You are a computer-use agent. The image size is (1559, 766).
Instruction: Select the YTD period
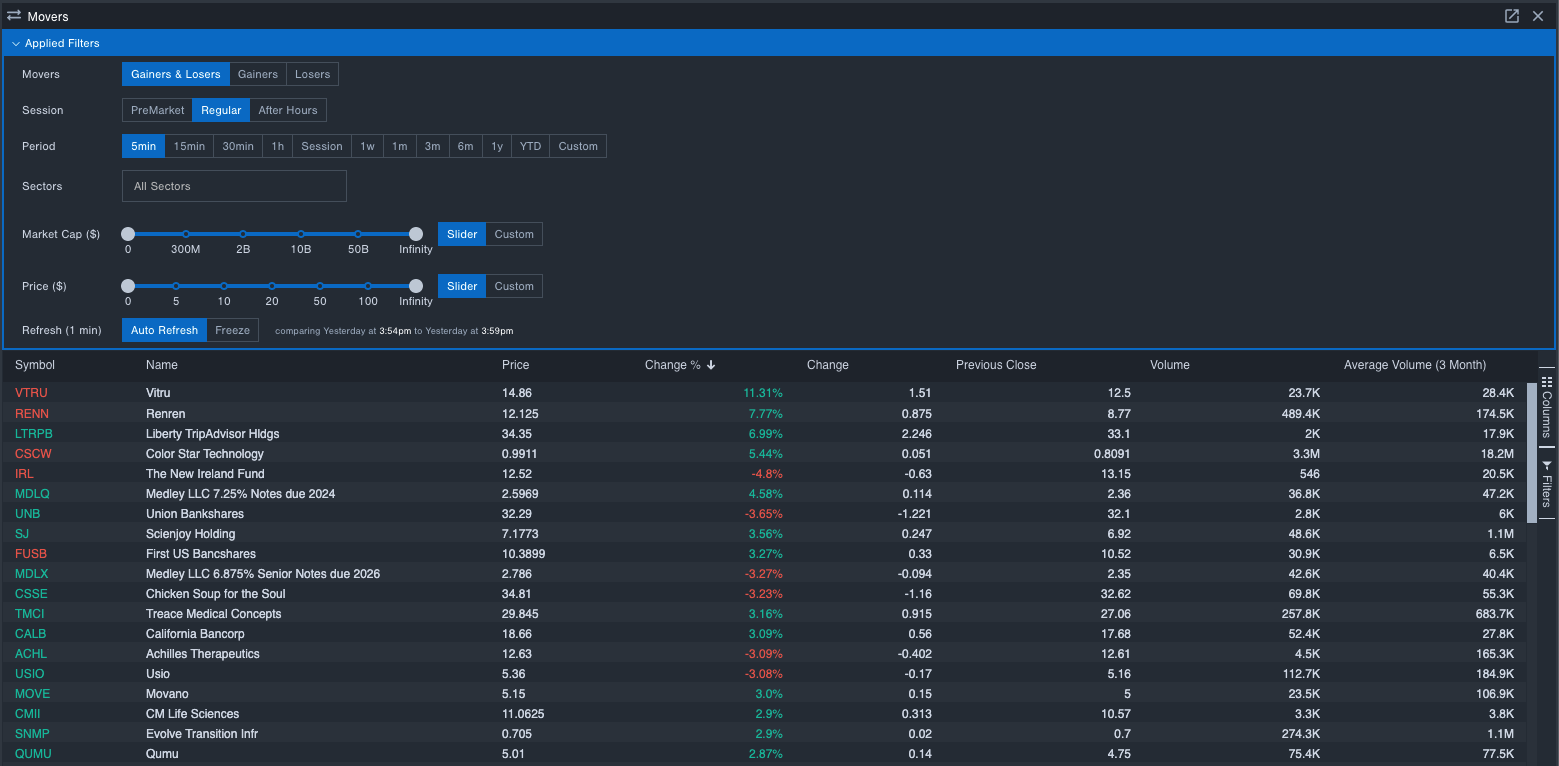[x=530, y=146]
